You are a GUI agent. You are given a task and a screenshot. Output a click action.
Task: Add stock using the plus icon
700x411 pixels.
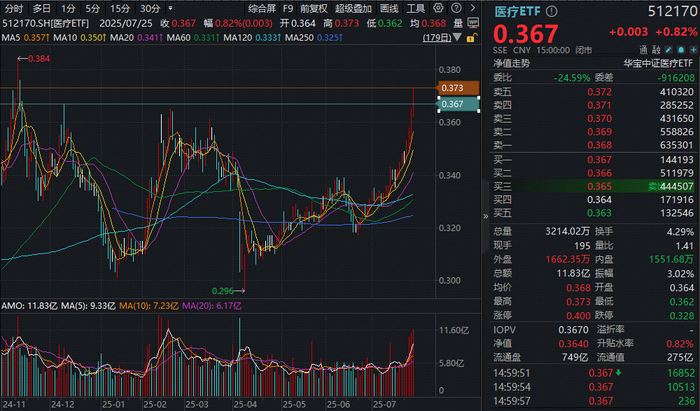[693, 50]
